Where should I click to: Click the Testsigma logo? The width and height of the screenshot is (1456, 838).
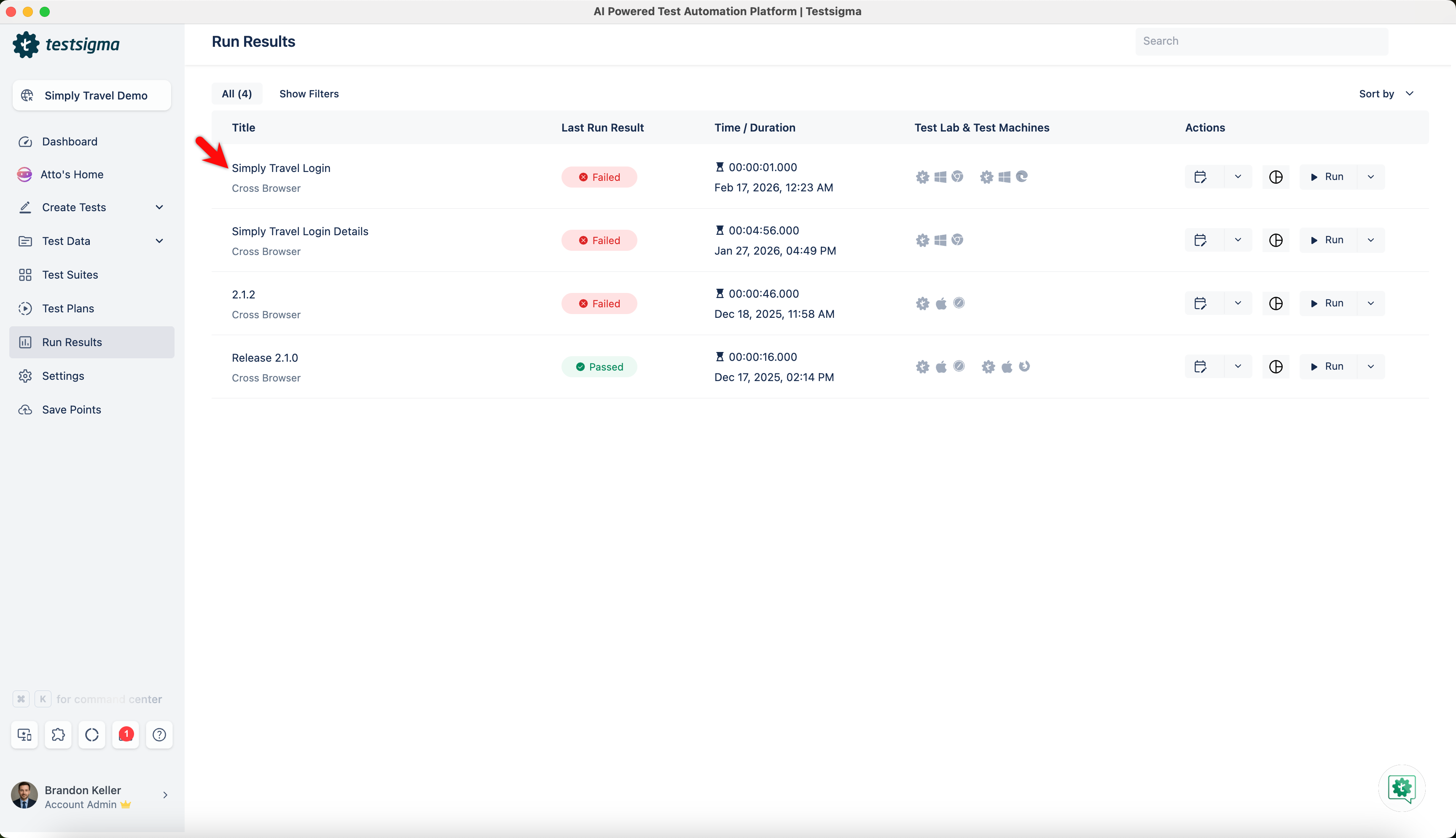coord(66,44)
